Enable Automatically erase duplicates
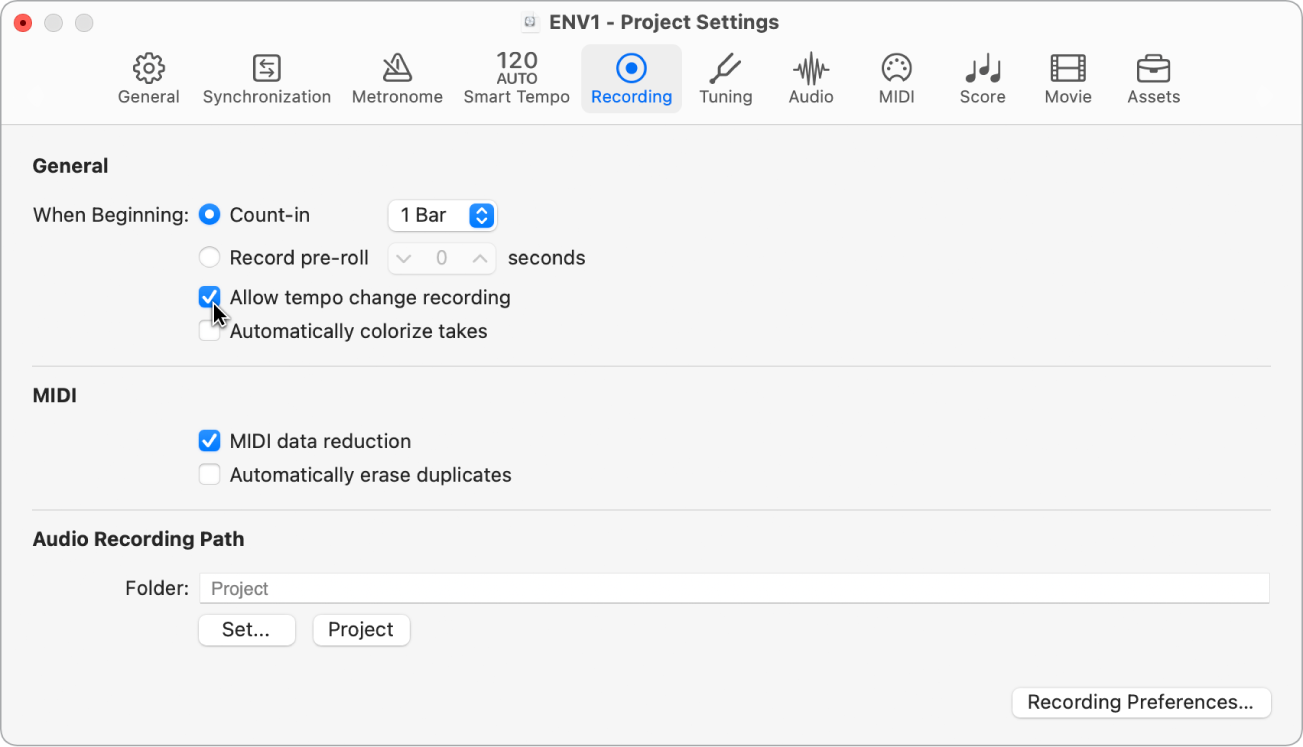Viewport: 1303px width, 747px height. pyautogui.click(x=209, y=475)
